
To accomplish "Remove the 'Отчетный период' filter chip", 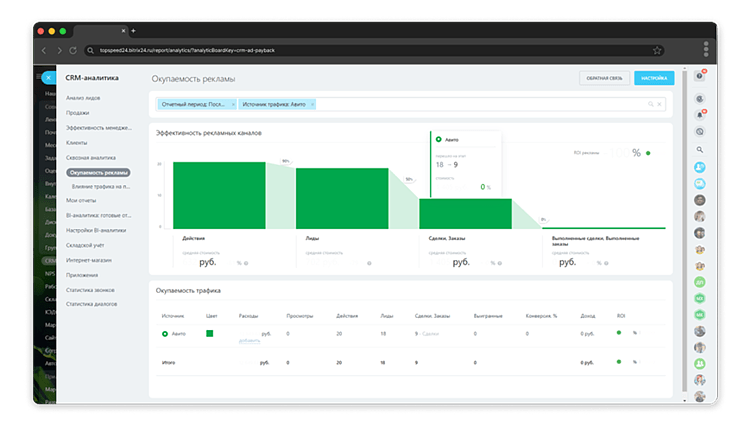I will coord(233,104).
